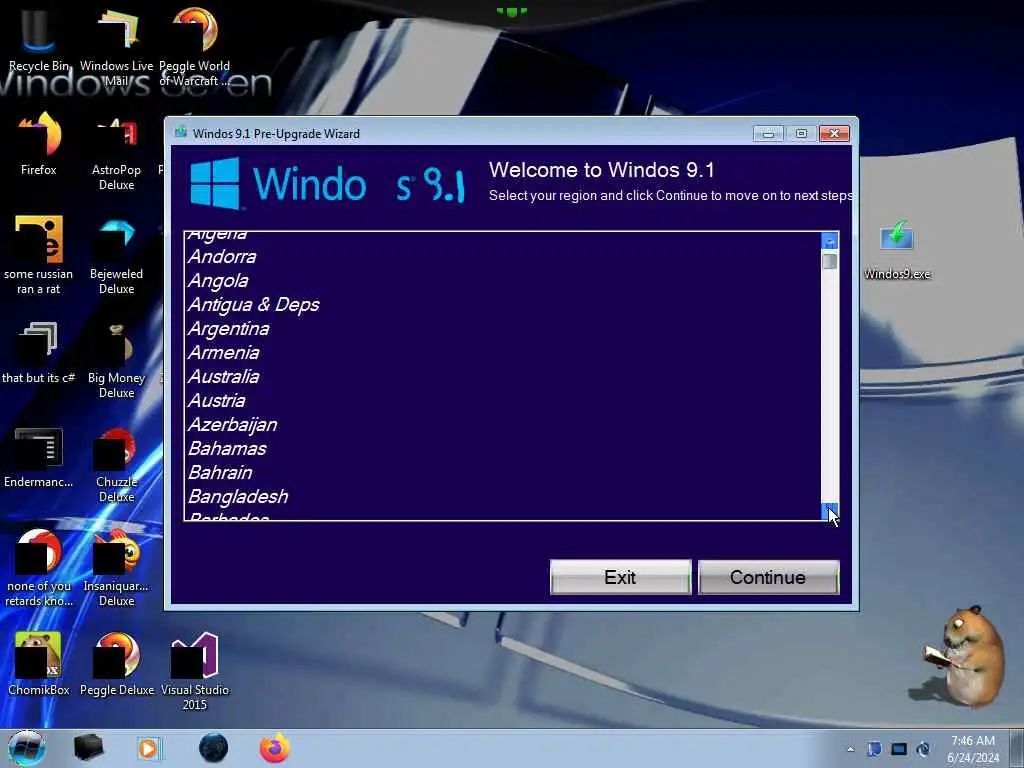
Task: Open the Endermanc... desktop icon
Action: point(39,457)
